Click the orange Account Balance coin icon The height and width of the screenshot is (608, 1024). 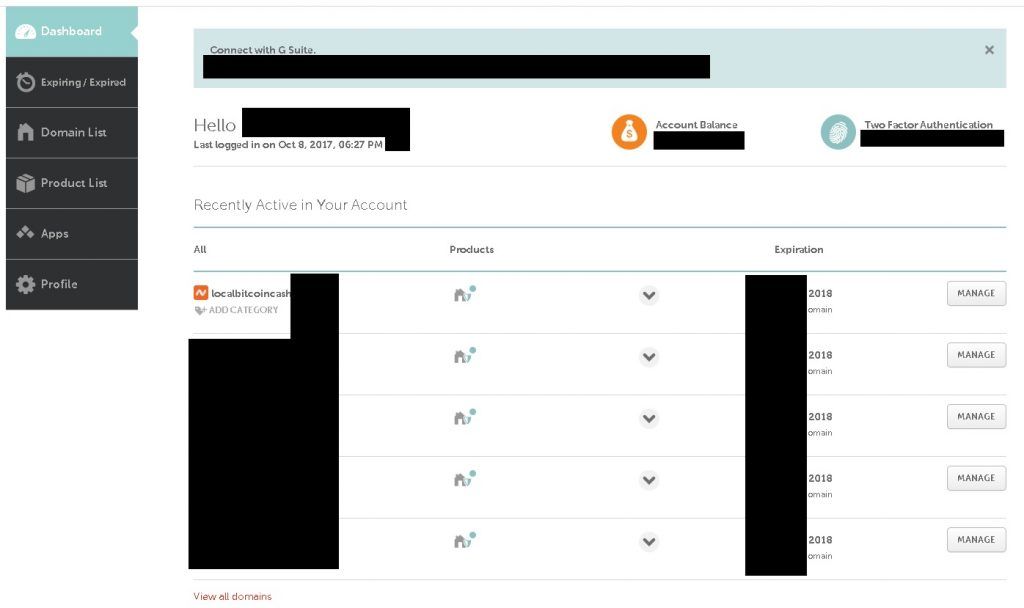[x=628, y=130]
